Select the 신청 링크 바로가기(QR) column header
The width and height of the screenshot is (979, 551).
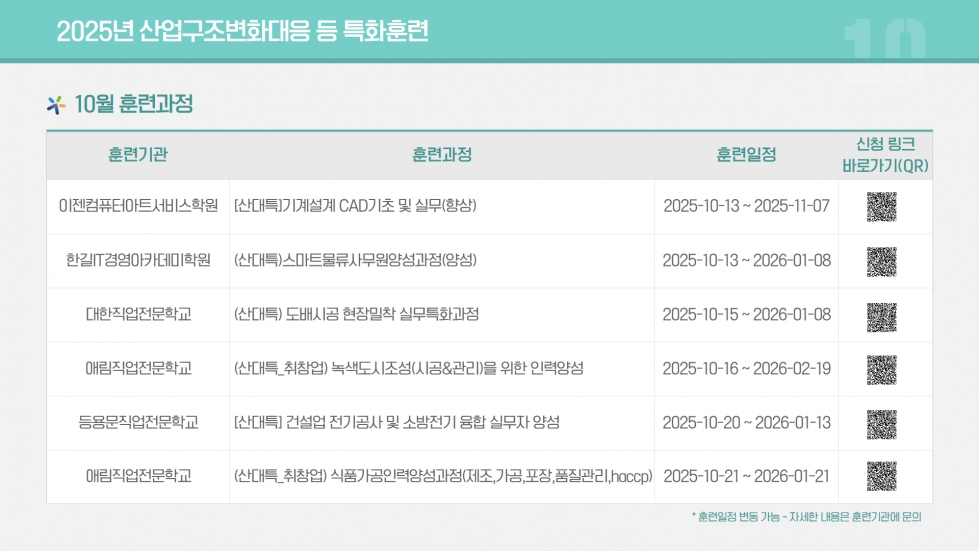(x=885, y=155)
